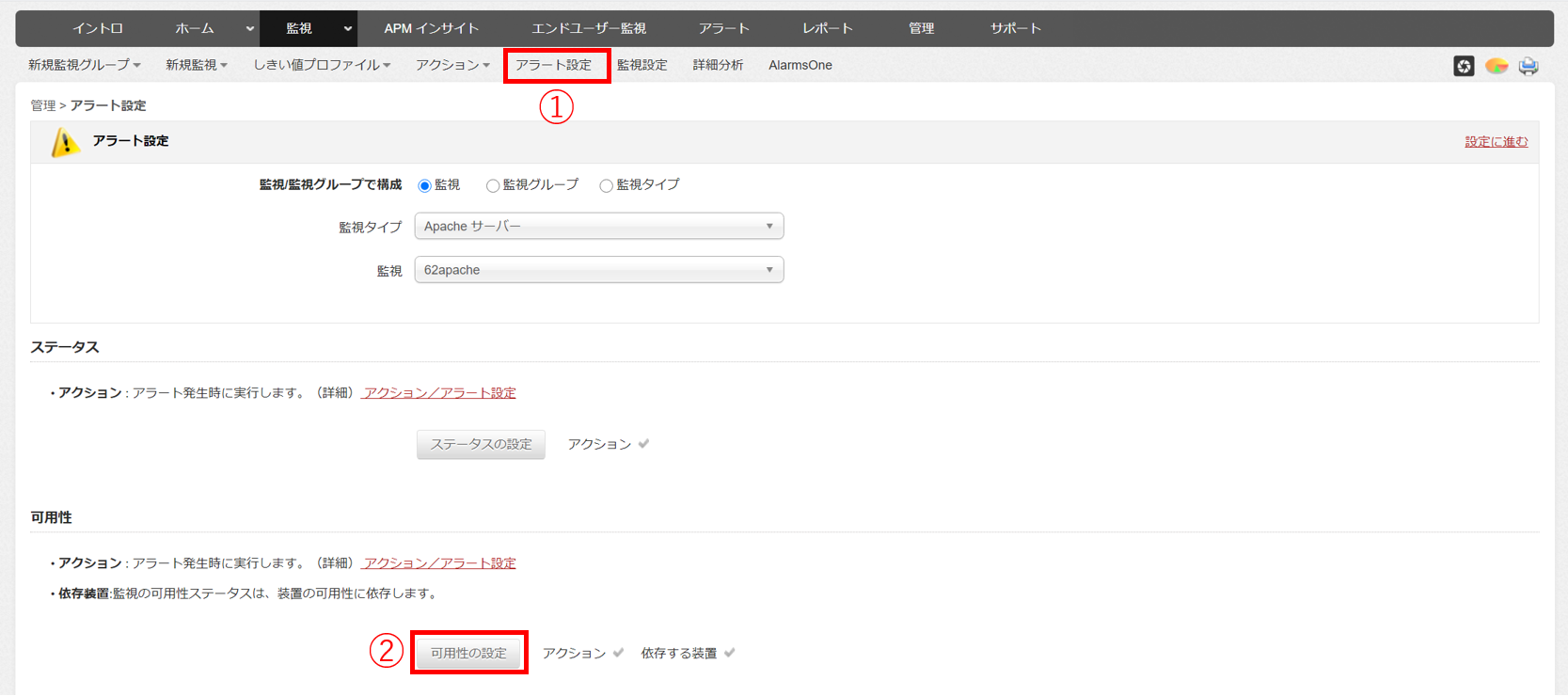Switch to the ホーム tab
This screenshot has height=696, width=1568.
point(195,28)
